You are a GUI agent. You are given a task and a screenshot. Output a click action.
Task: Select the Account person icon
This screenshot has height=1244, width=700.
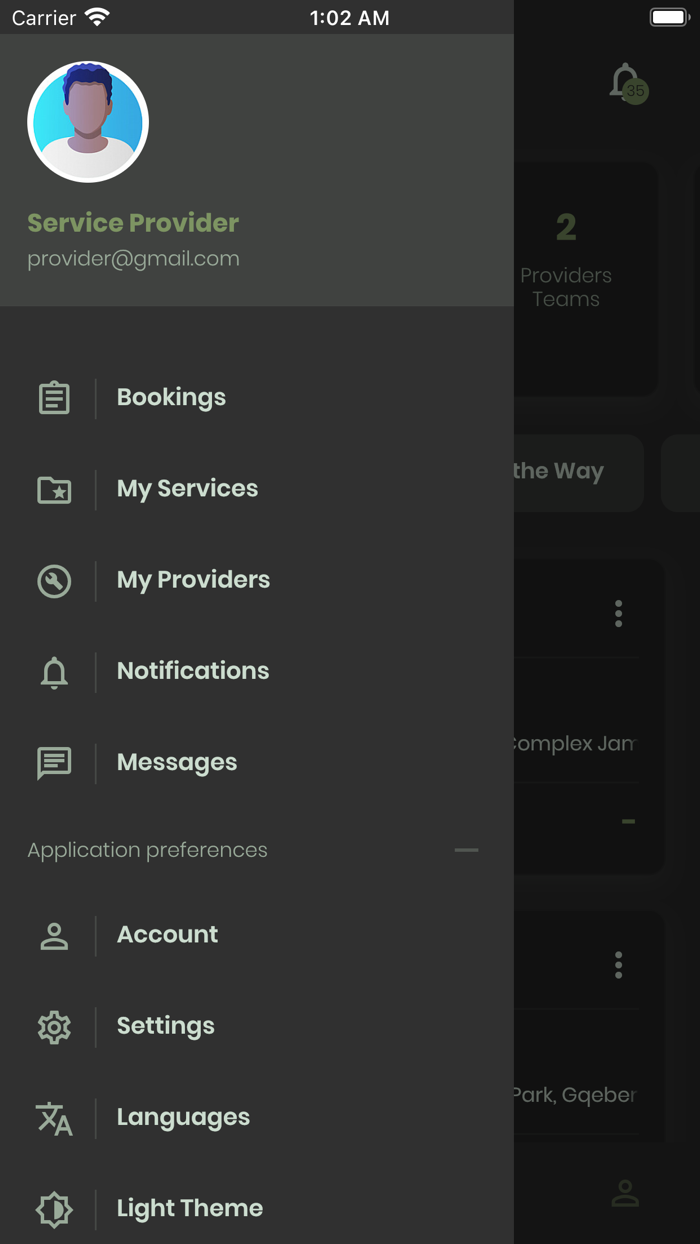coord(53,934)
